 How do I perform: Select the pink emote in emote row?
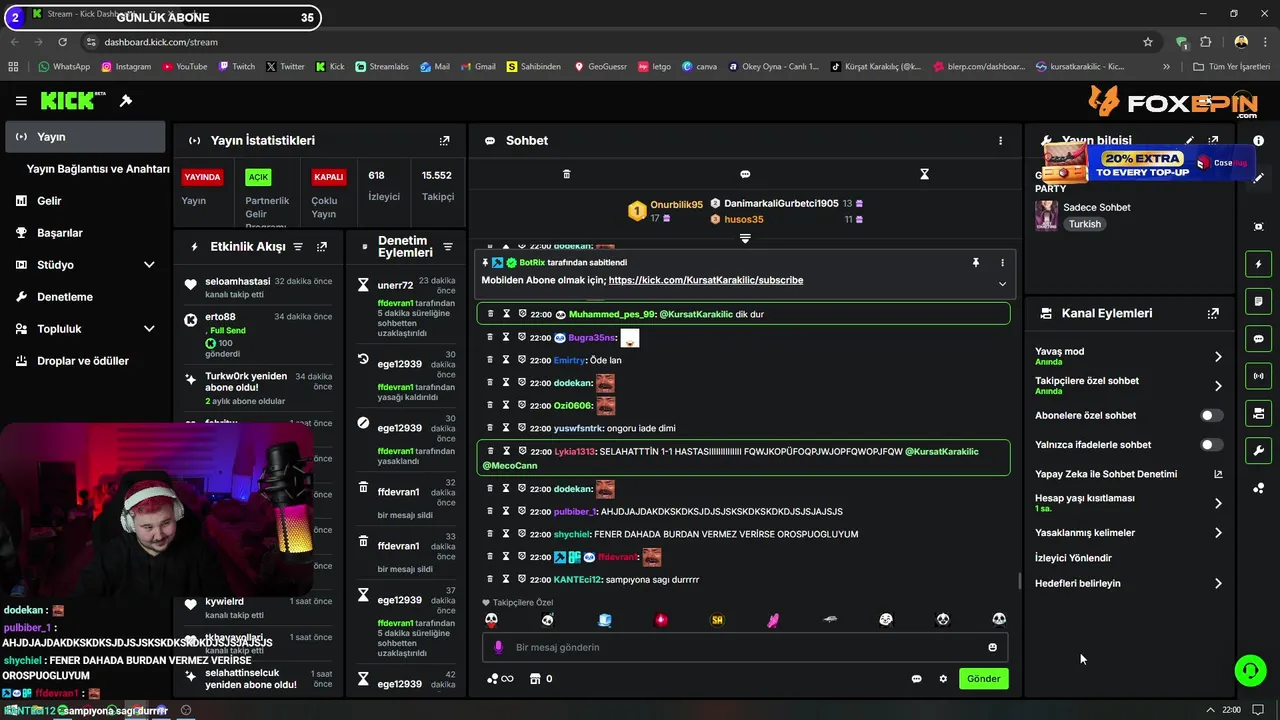[773, 620]
